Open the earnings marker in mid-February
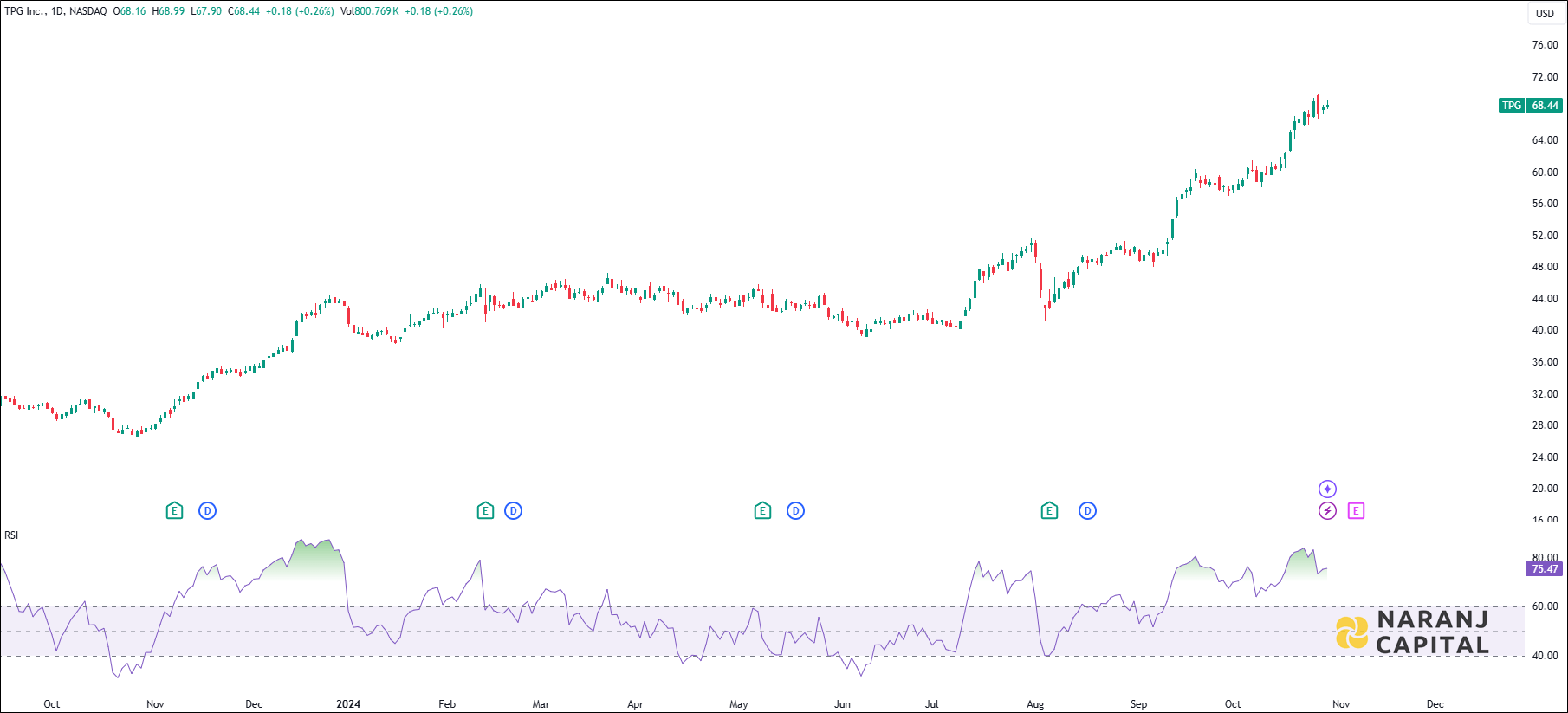This screenshot has height=713, width=1568. tap(485, 511)
